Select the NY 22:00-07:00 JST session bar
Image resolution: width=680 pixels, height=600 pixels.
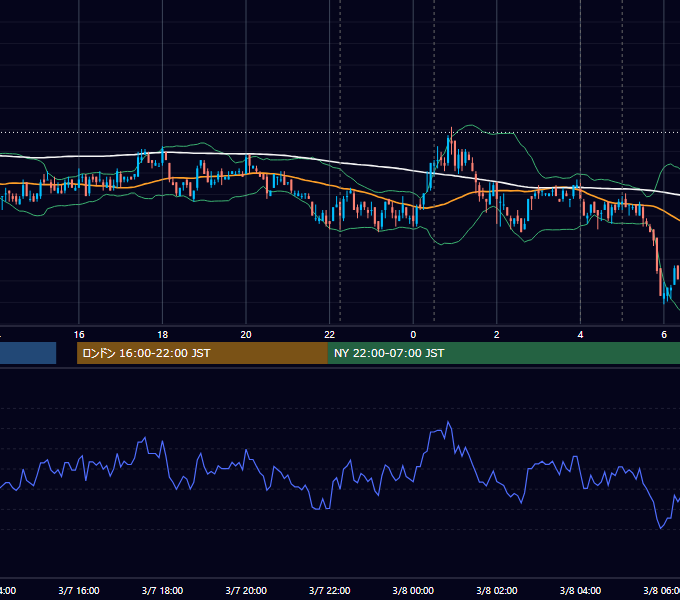503,353
